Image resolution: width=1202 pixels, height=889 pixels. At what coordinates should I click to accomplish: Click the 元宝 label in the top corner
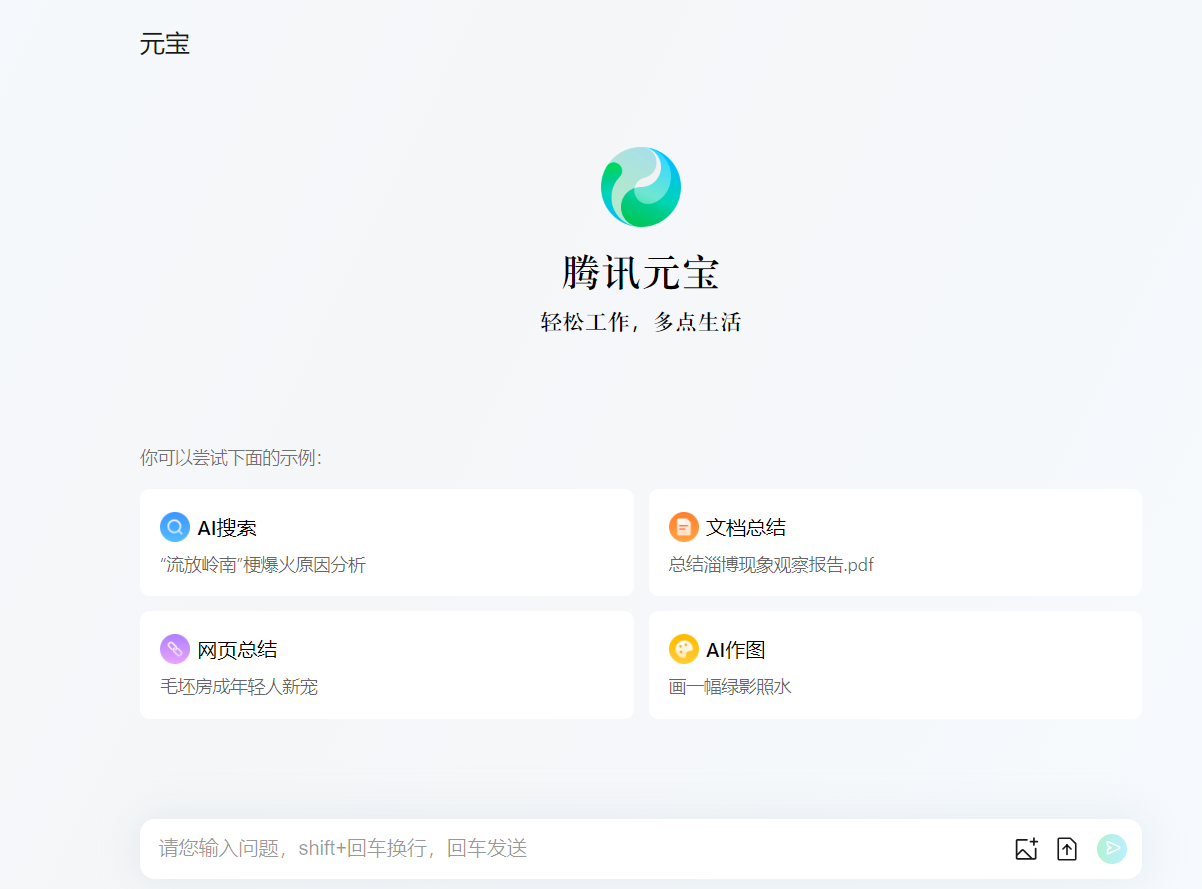165,44
